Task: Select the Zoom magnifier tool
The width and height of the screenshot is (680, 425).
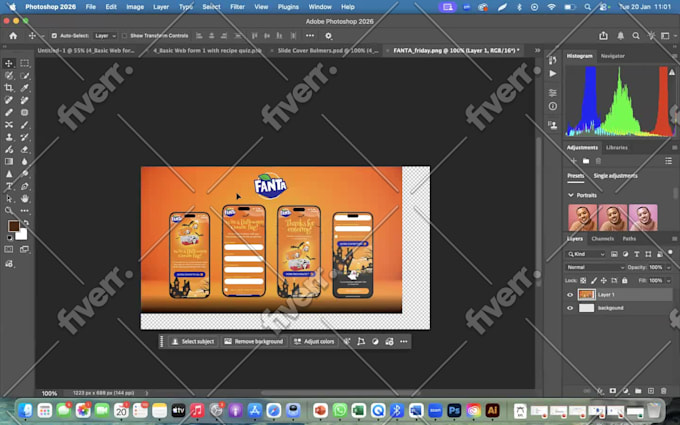Action: click(9, 211)
